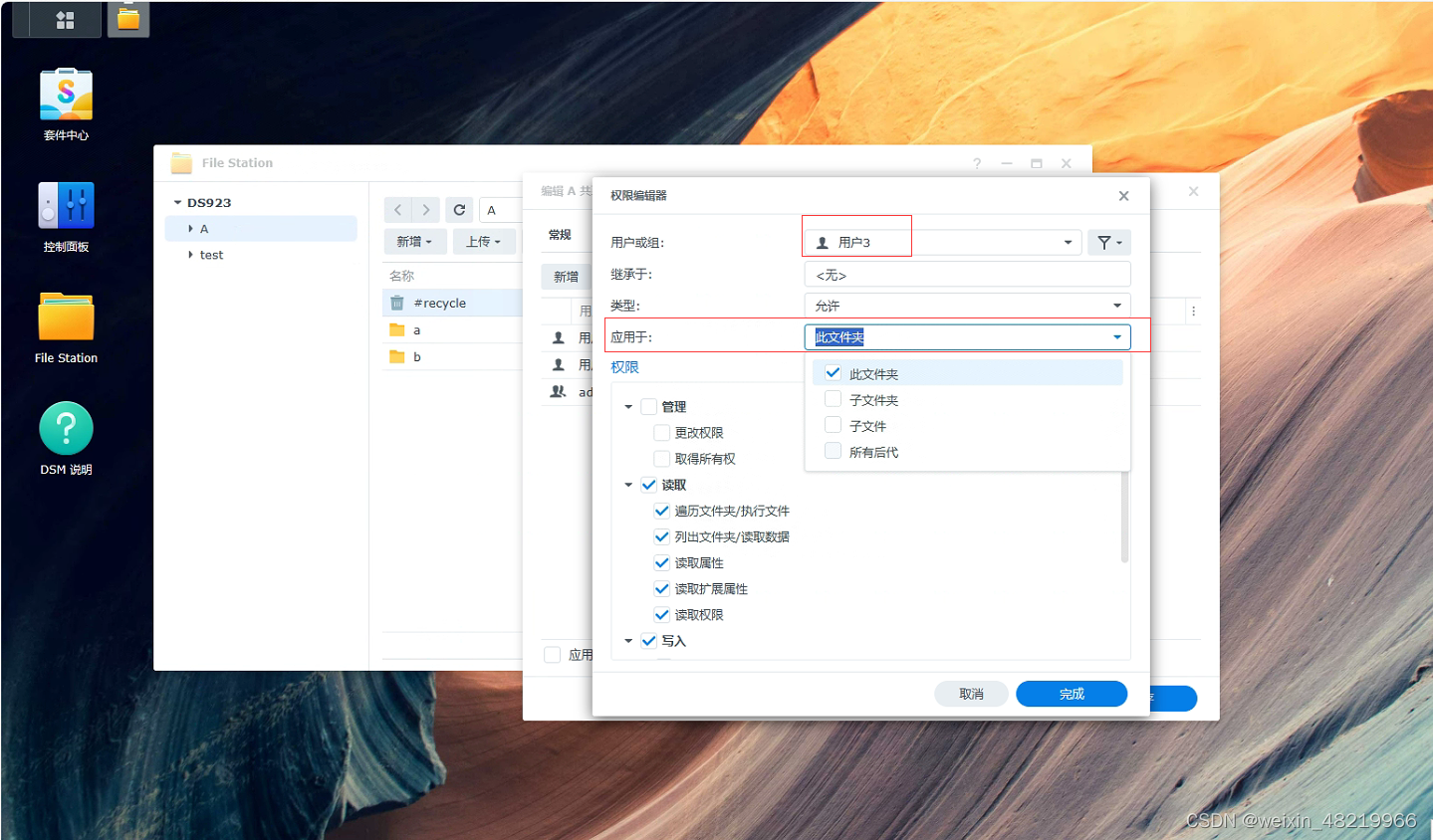Collapse the DS923 tree node
Viewport: 1433px width, 840px height.
click(177, 202)
